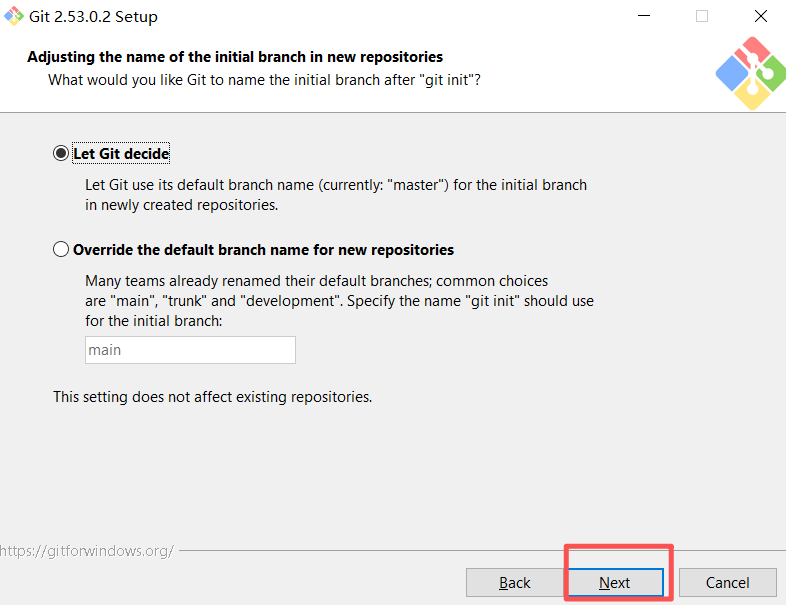Cancel the Git setup
This screenshot has width=786, height=605.
[x=727, y=583]
